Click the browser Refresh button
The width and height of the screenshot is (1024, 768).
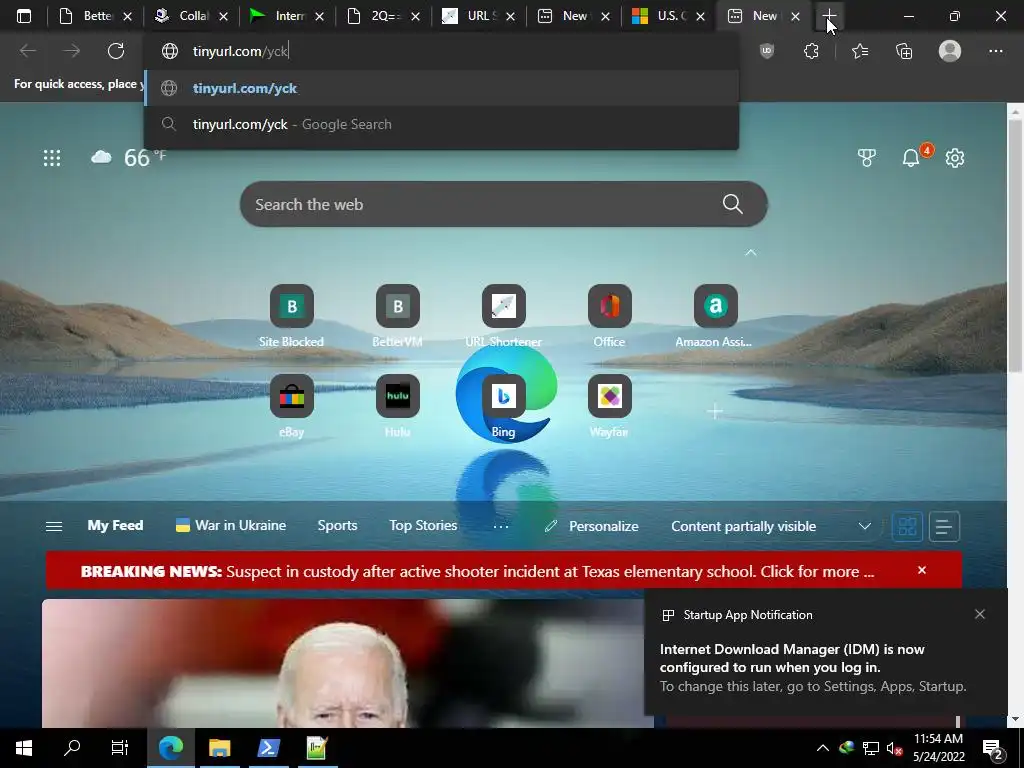116,51
